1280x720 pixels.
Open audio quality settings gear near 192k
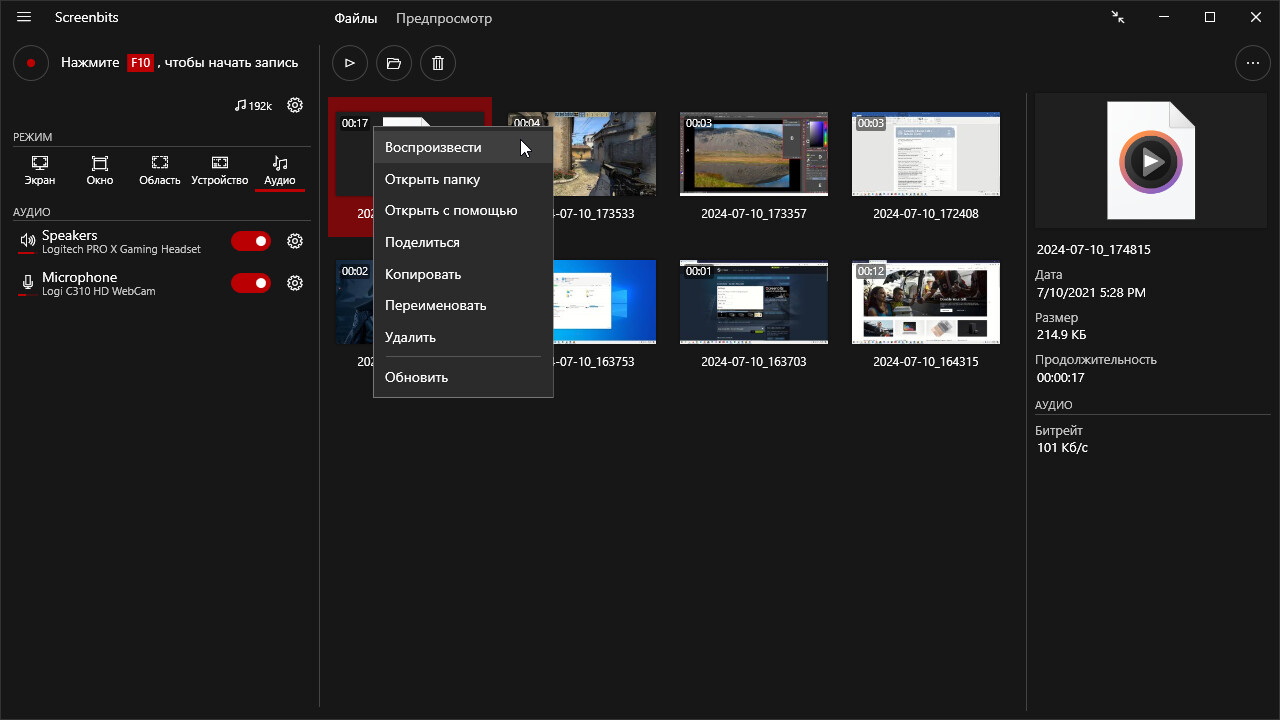[x=295, y=105]
